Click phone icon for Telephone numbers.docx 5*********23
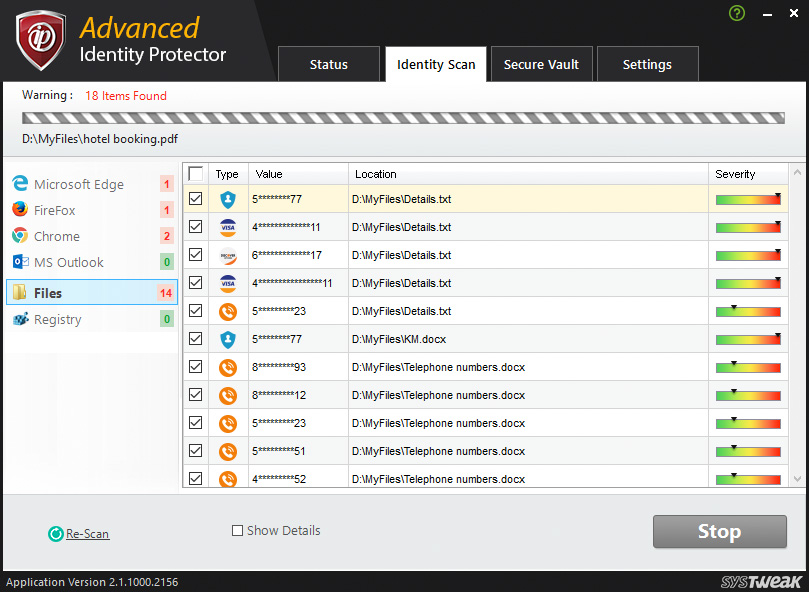The height and width of the screenshot is (592, 809). coord(228,423)
